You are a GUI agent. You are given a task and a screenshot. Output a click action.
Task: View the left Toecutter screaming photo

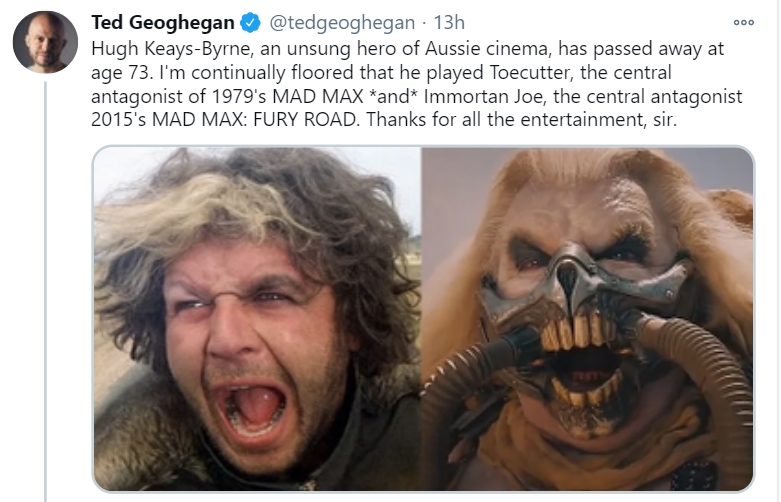point(258,319)
